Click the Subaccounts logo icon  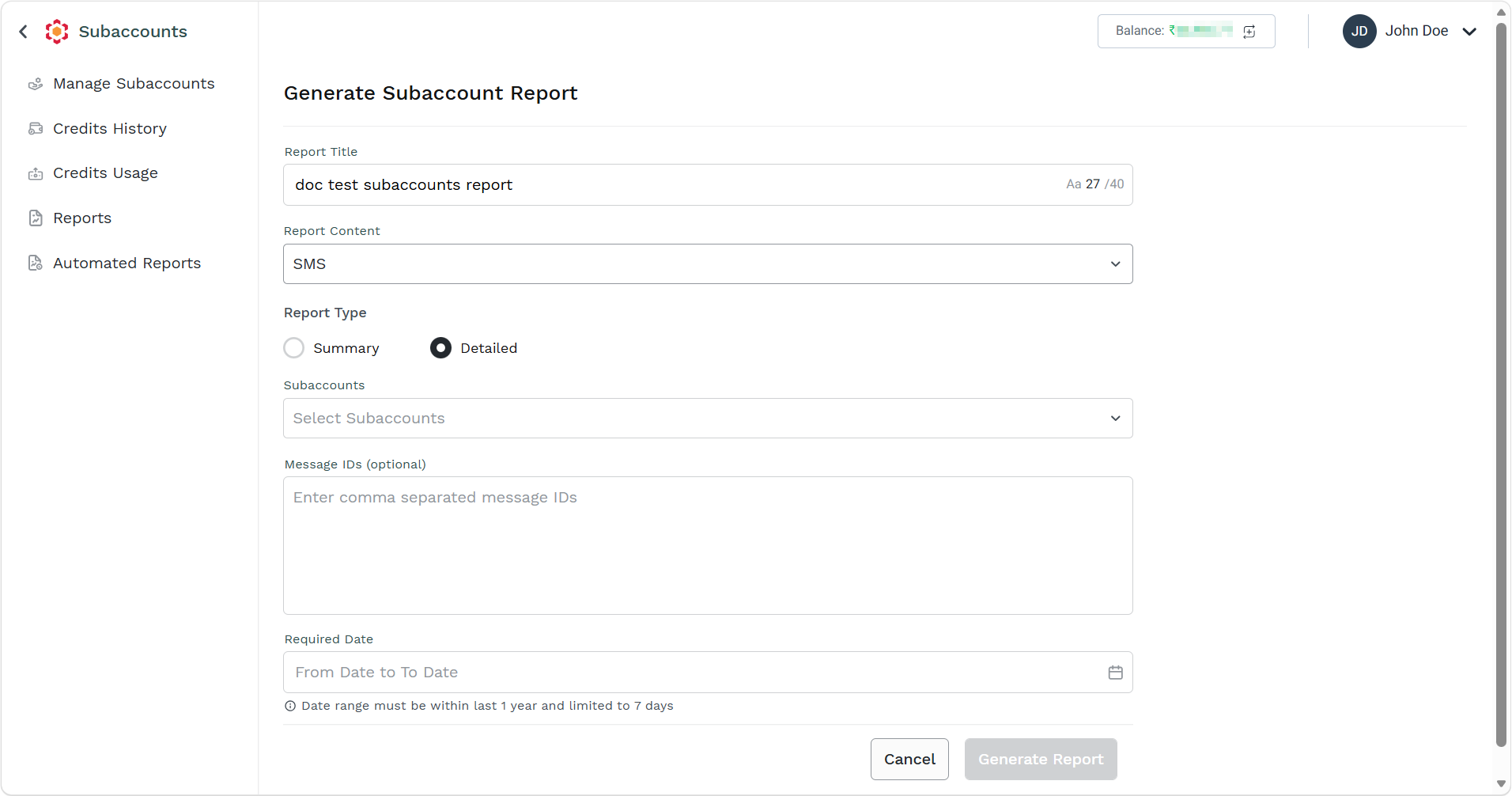click(57, 32)
